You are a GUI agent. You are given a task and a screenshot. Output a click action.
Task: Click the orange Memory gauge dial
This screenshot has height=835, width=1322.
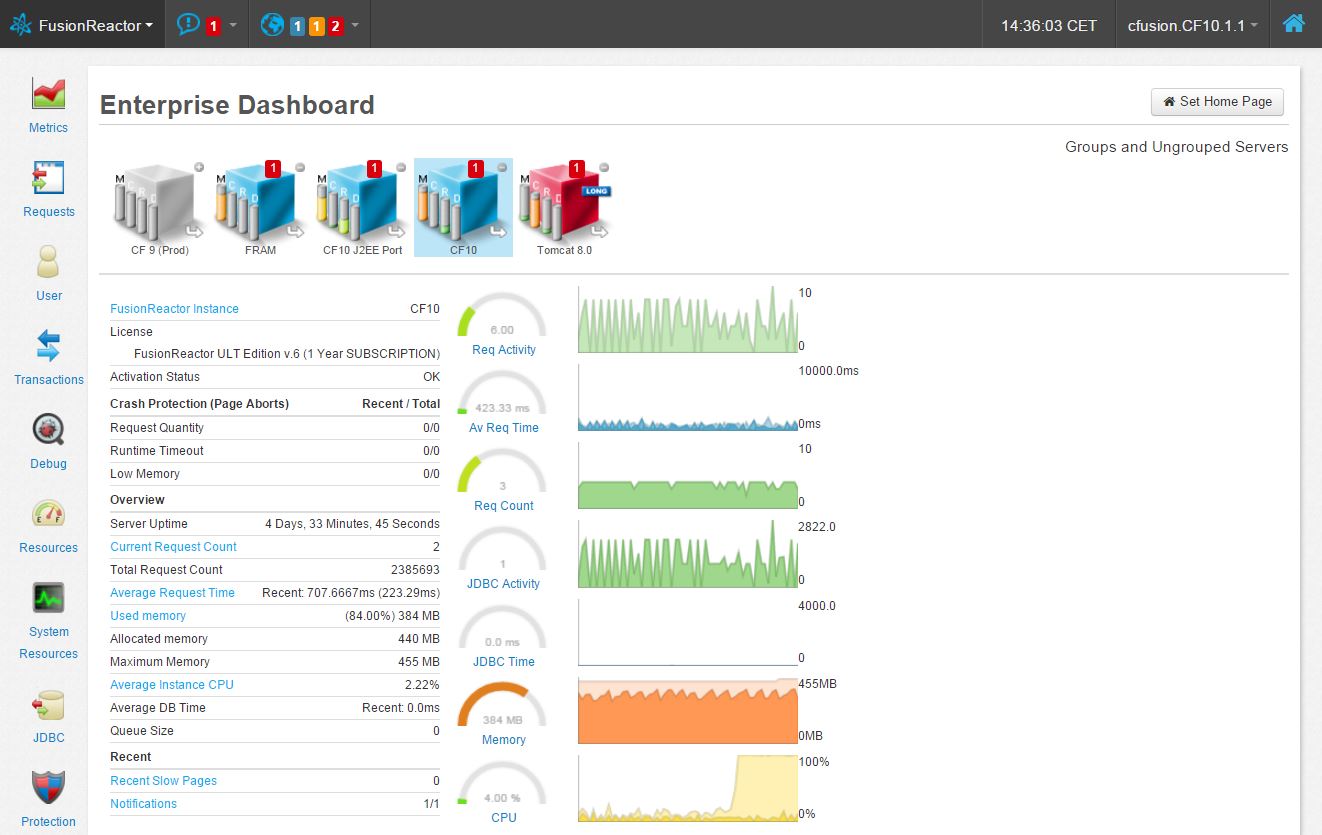502,705
